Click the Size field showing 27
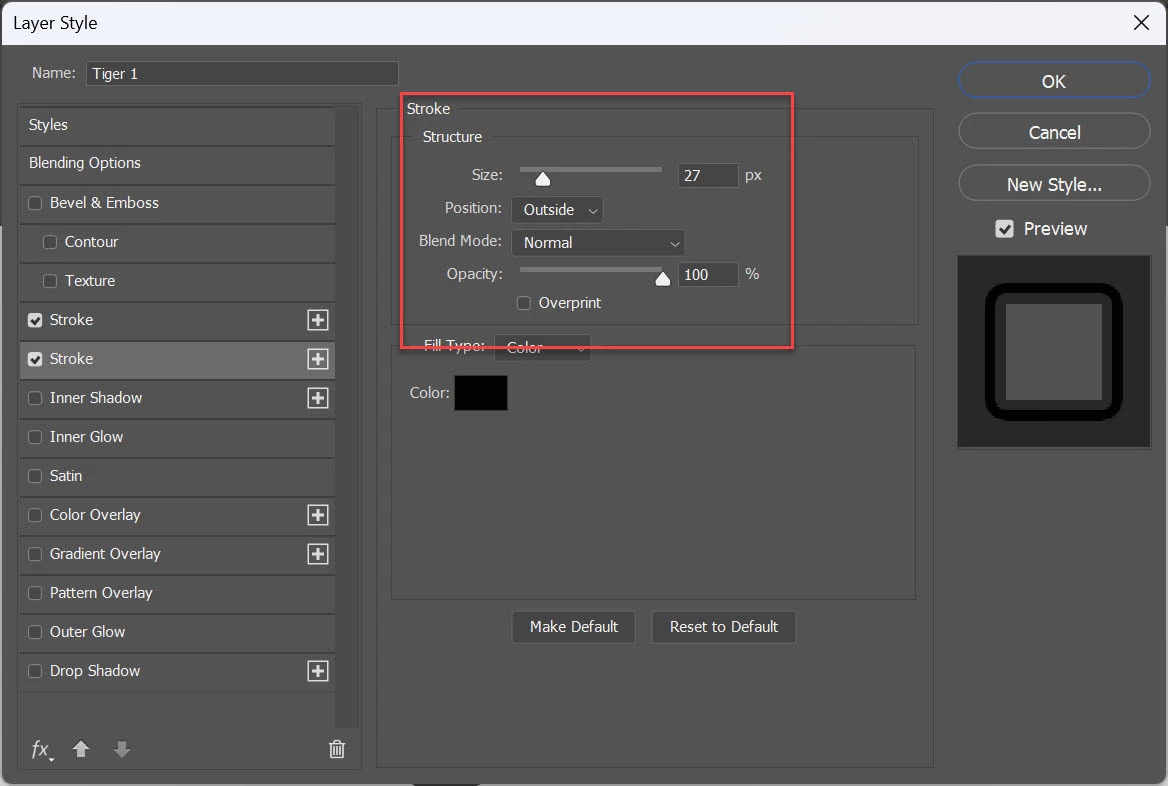 click(708, 176)
